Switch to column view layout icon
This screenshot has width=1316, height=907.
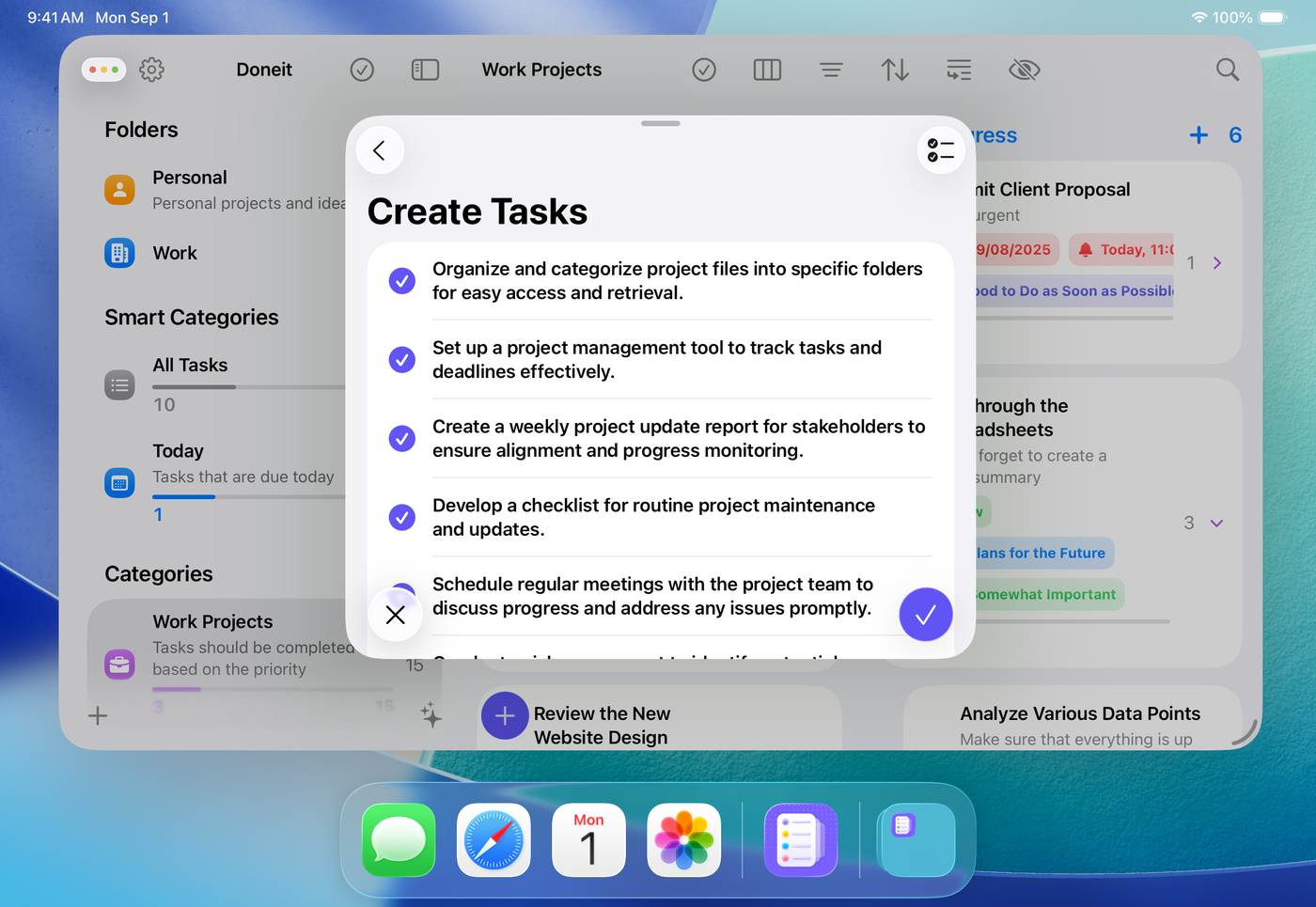coord(767,70)
